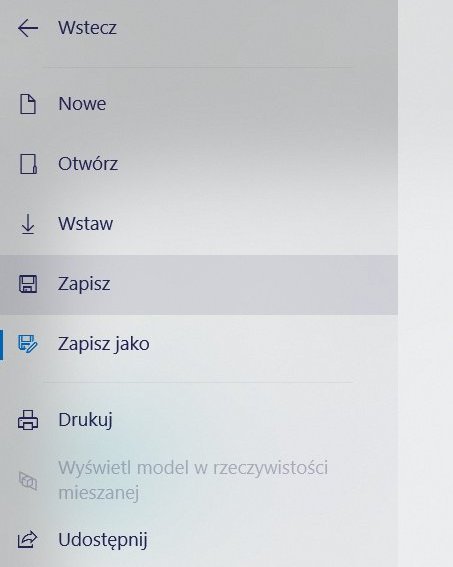The height and width of the screenshot is (567, 453).
Task: Click the highlighted Zapisz row background
Action: 199,285
